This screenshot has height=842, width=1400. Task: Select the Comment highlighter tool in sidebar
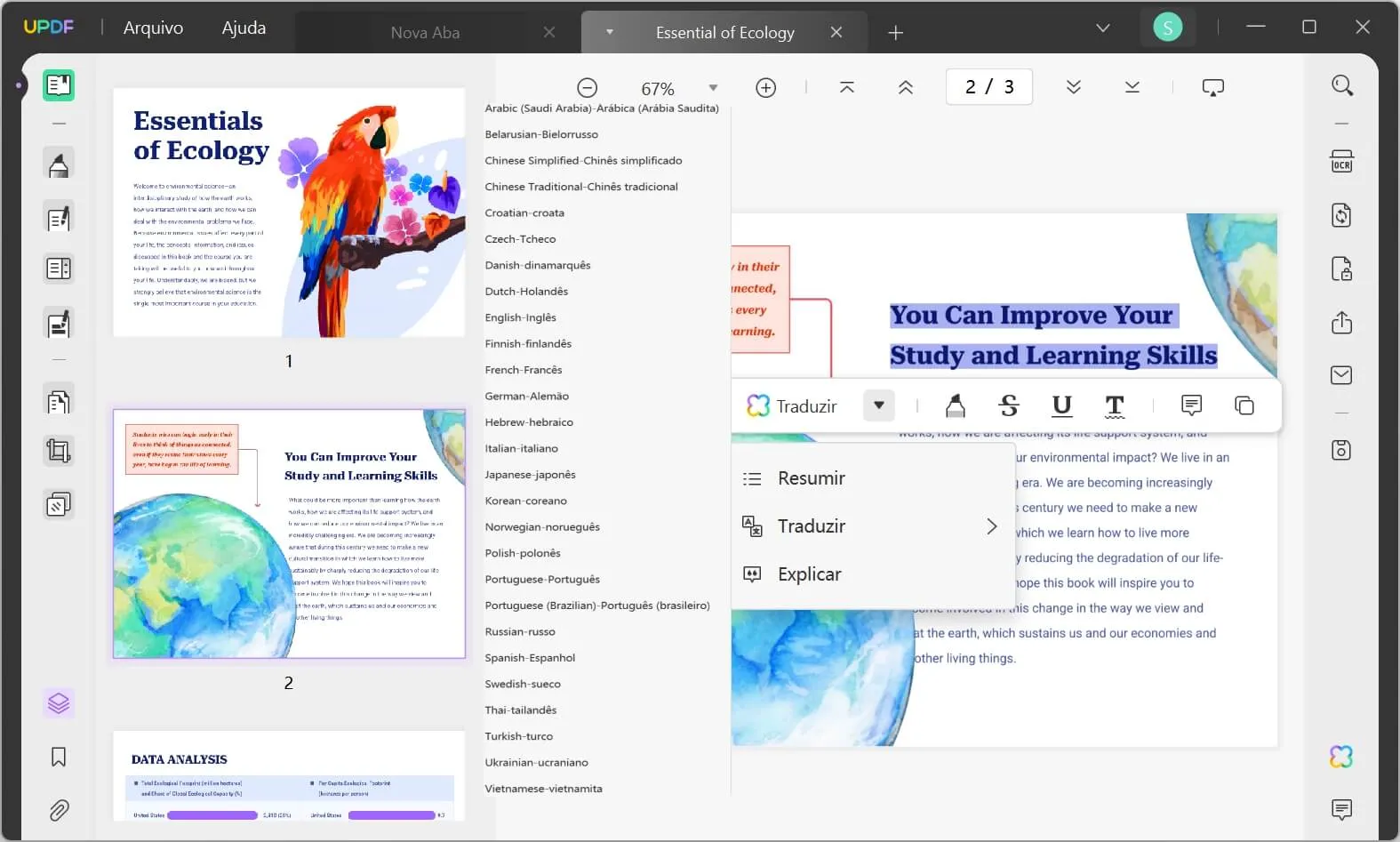59,164
